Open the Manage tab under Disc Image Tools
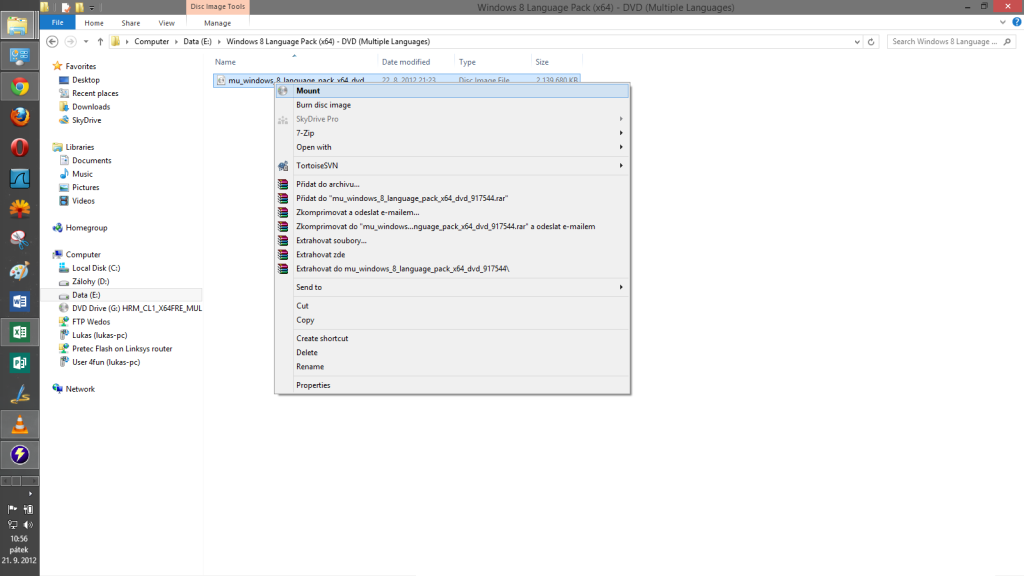This screenshot has width=1024, height=576. click(217, 23)
